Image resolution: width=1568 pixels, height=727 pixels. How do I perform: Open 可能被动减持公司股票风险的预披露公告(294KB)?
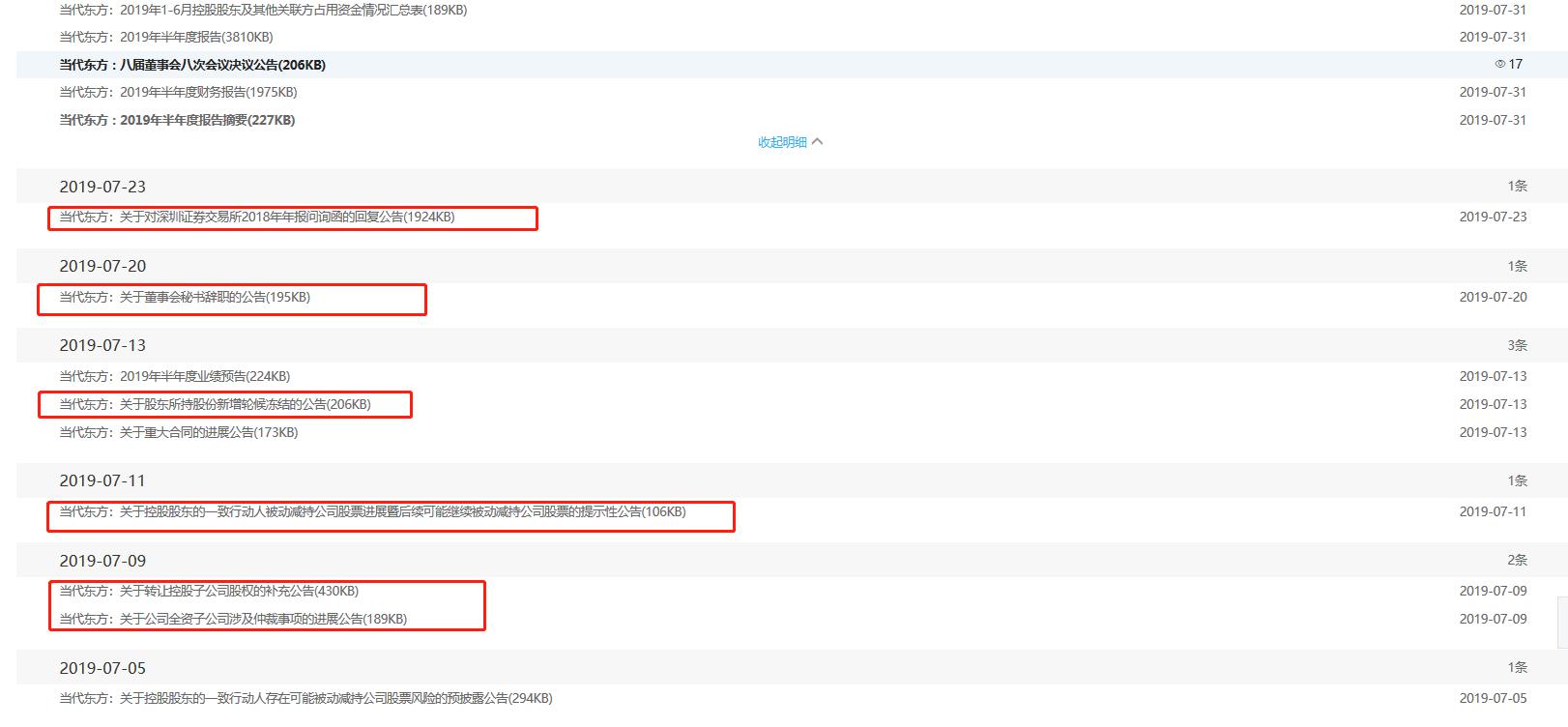click(x=305, y=698)
